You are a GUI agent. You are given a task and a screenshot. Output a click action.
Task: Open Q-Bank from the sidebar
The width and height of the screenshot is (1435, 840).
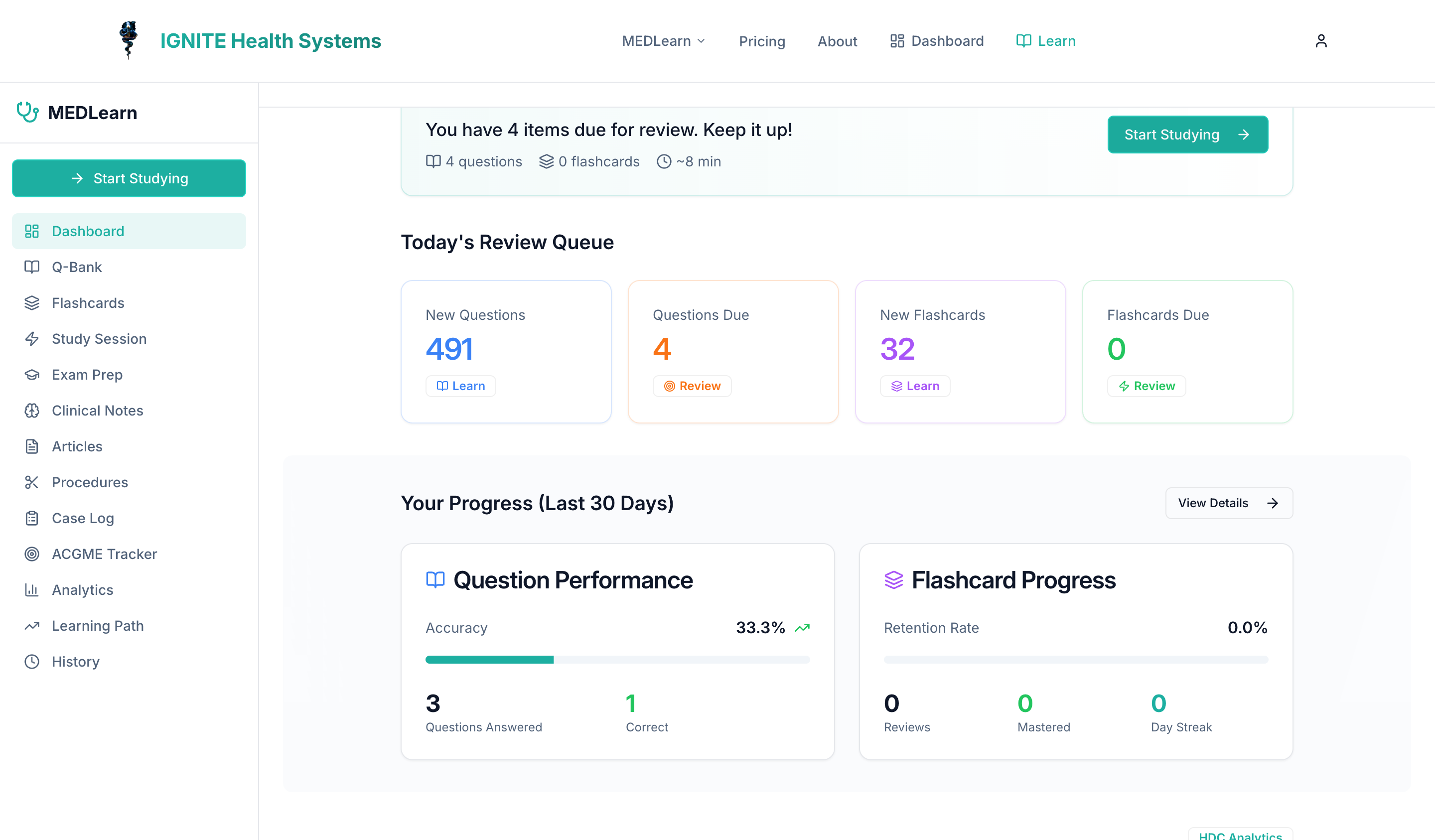[x=129, y=267]
